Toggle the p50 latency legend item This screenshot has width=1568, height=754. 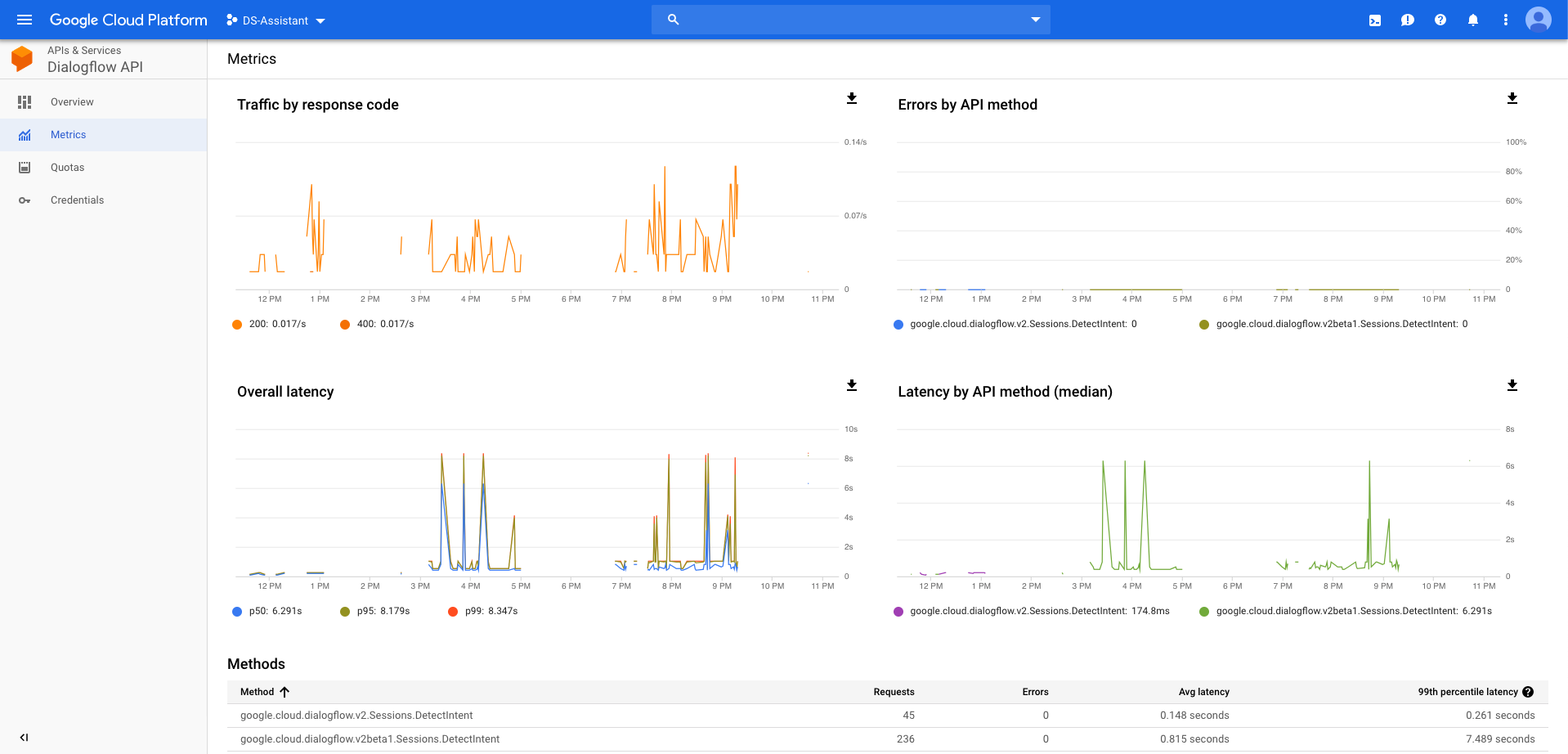click(x=267, y=611)
